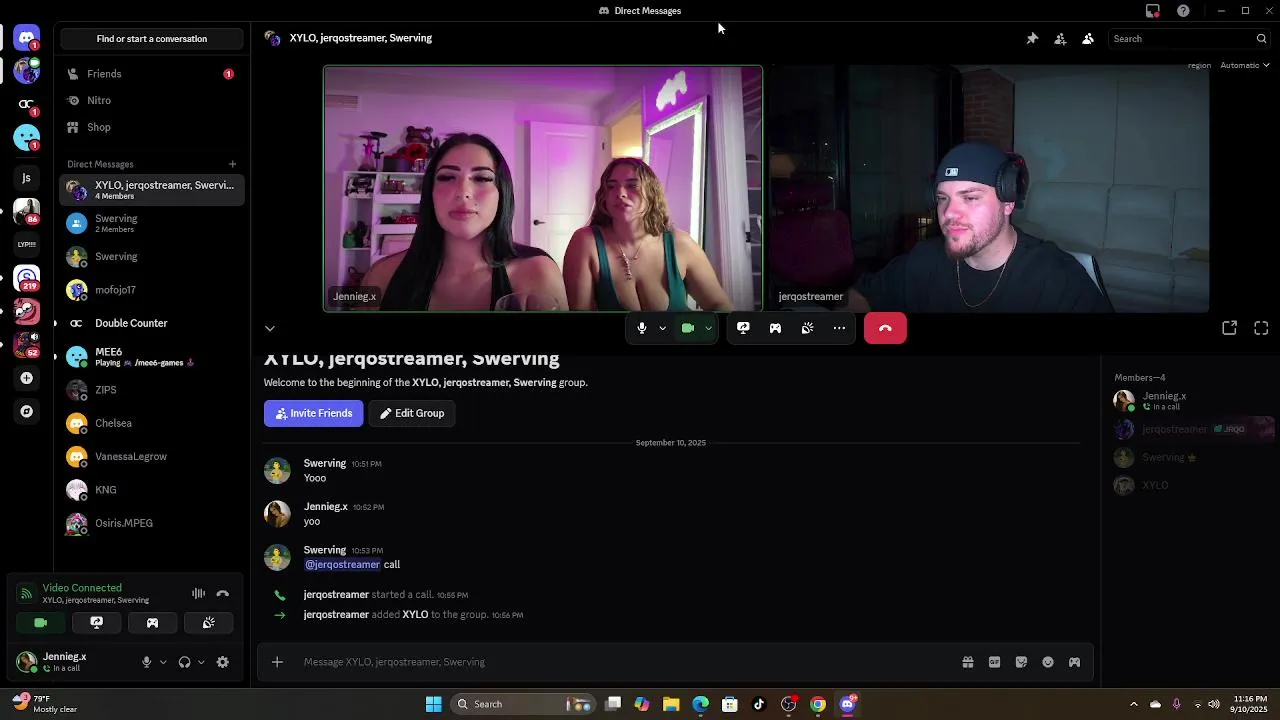This screenshot has width=1280, height=720.
Task: Open the Osiris.MPEG direct message
Action: pyautogui.click(x=151, y=523)
